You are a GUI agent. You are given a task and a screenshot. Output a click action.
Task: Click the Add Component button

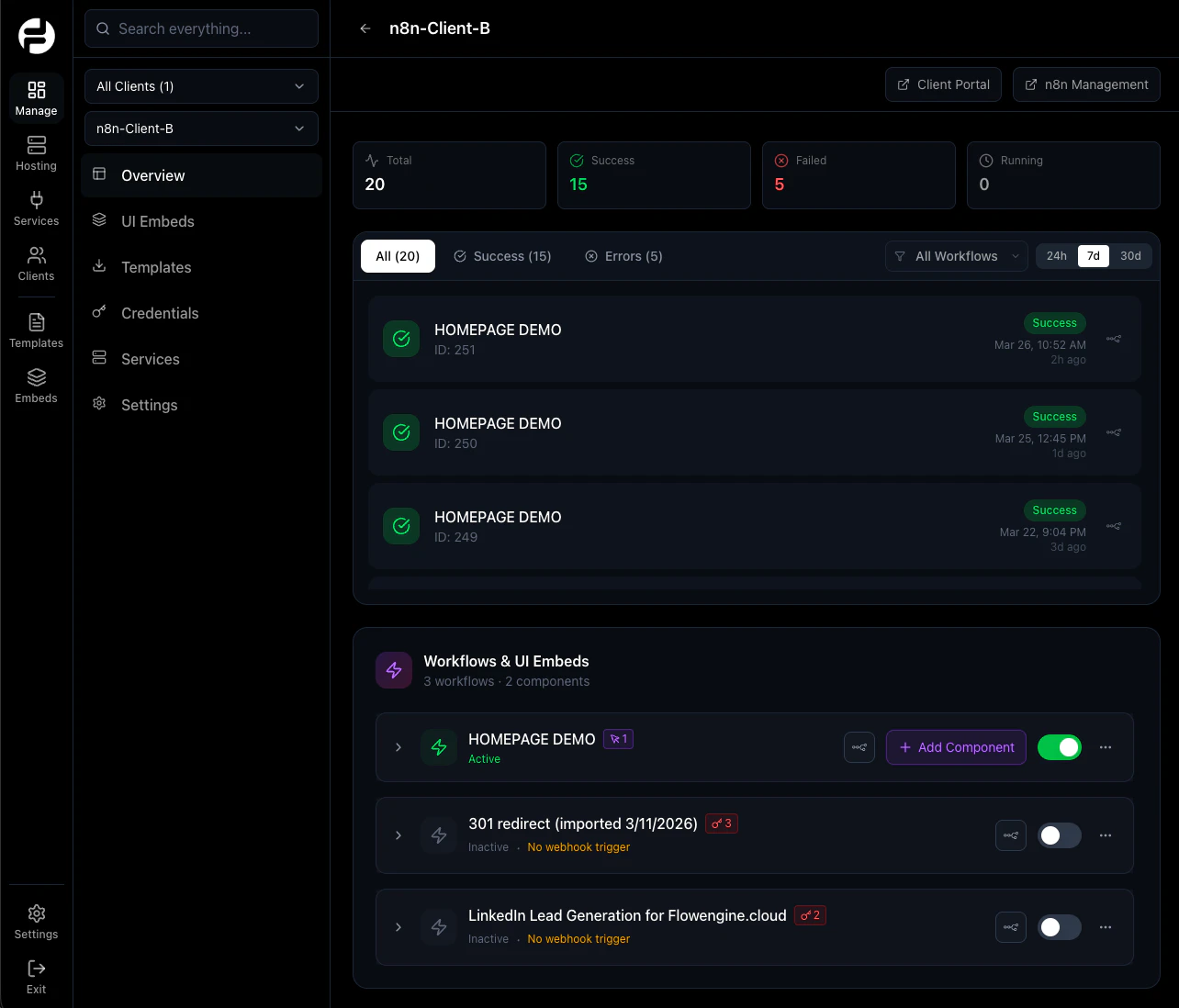(x=956, y=747)
